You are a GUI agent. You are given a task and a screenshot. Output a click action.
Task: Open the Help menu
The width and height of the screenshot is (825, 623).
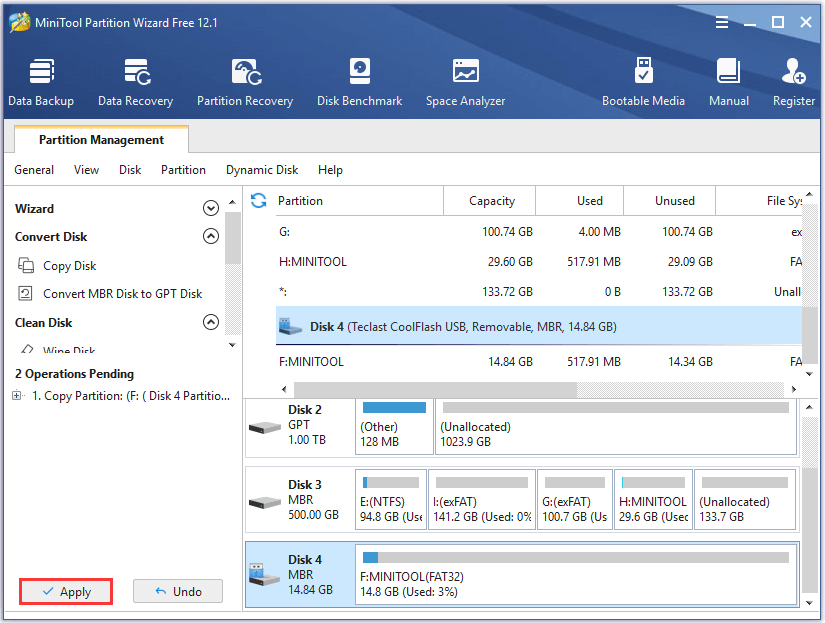330,170
